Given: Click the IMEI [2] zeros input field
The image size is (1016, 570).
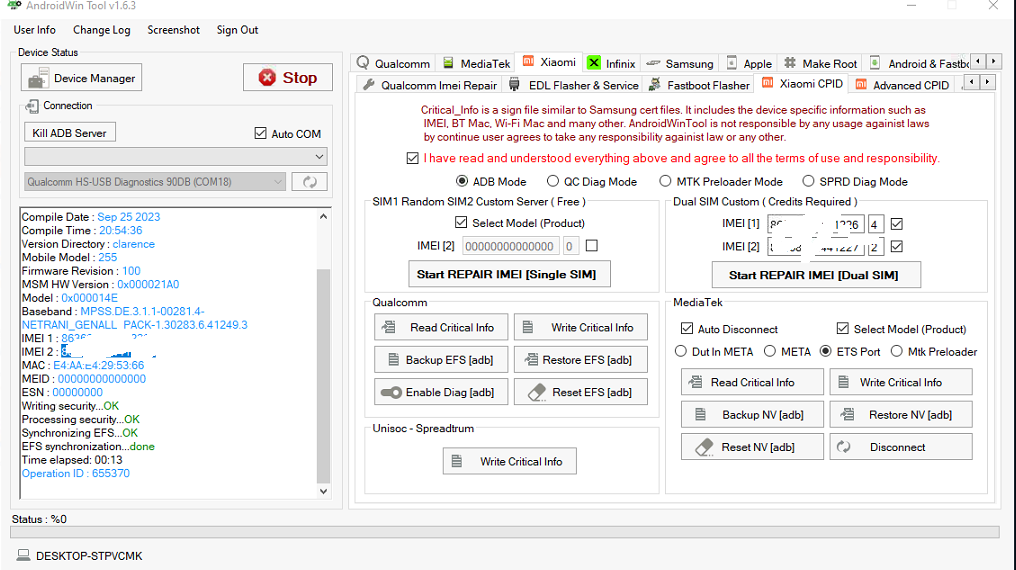Looking at the screenshot, I should pos(511,246).
